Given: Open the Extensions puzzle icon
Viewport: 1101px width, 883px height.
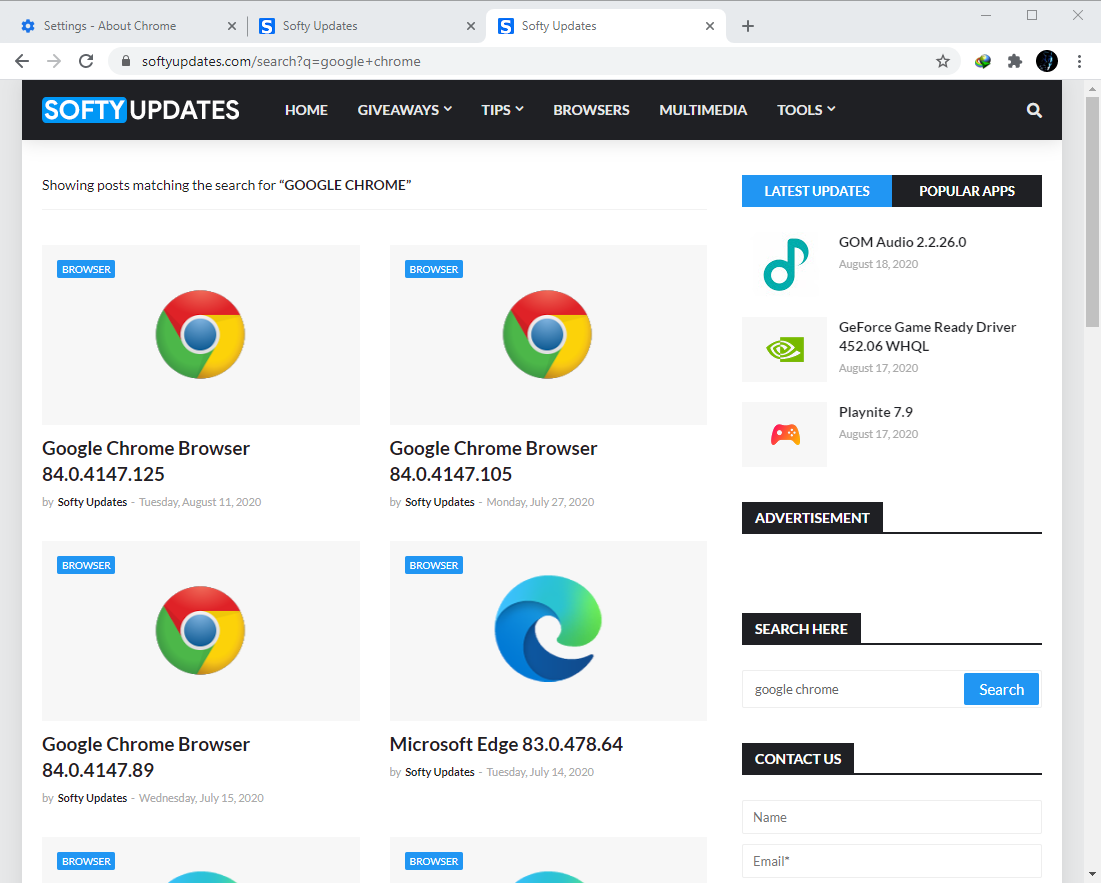Looking at the screenshot, I should pyautogui.click(x=1015, y=61).
